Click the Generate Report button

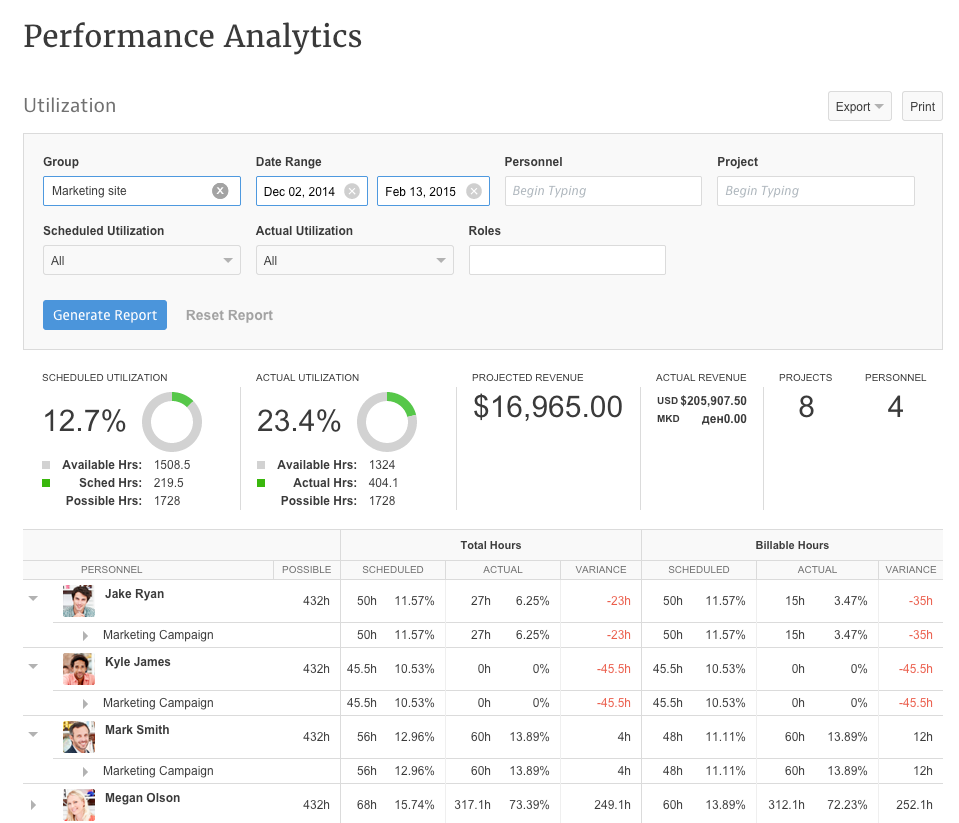[x=105, y=315]
